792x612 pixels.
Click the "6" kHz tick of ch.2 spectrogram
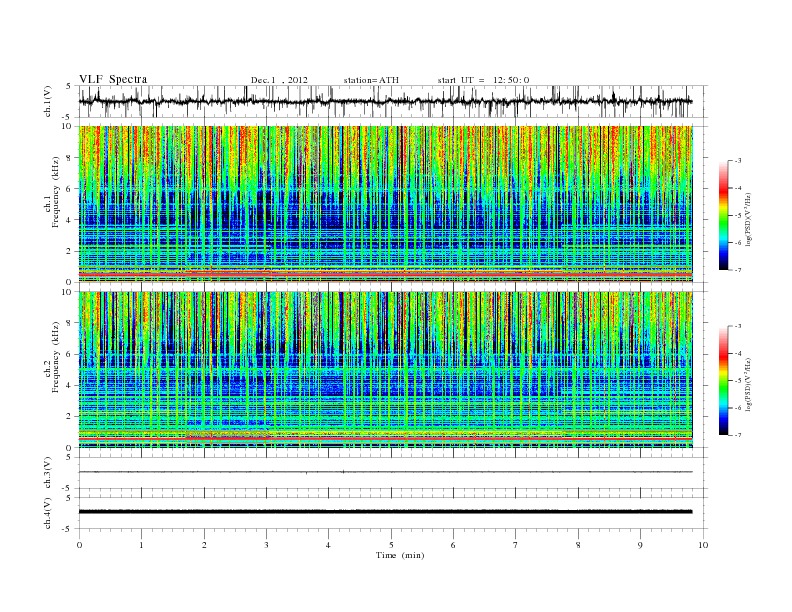click(x=70, y=354)
